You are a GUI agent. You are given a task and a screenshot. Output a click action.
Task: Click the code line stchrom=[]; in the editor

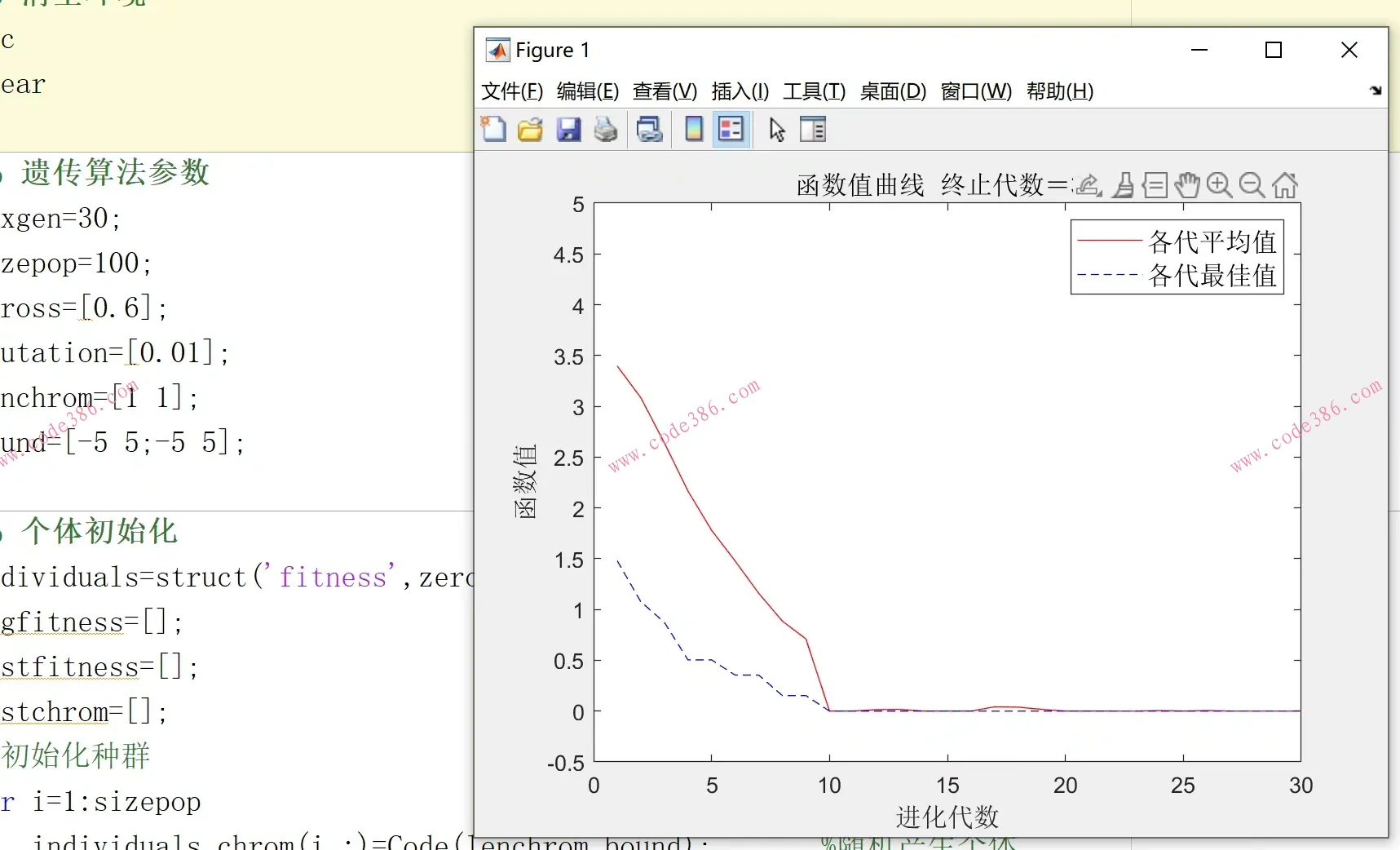click(x=84, y=712)
